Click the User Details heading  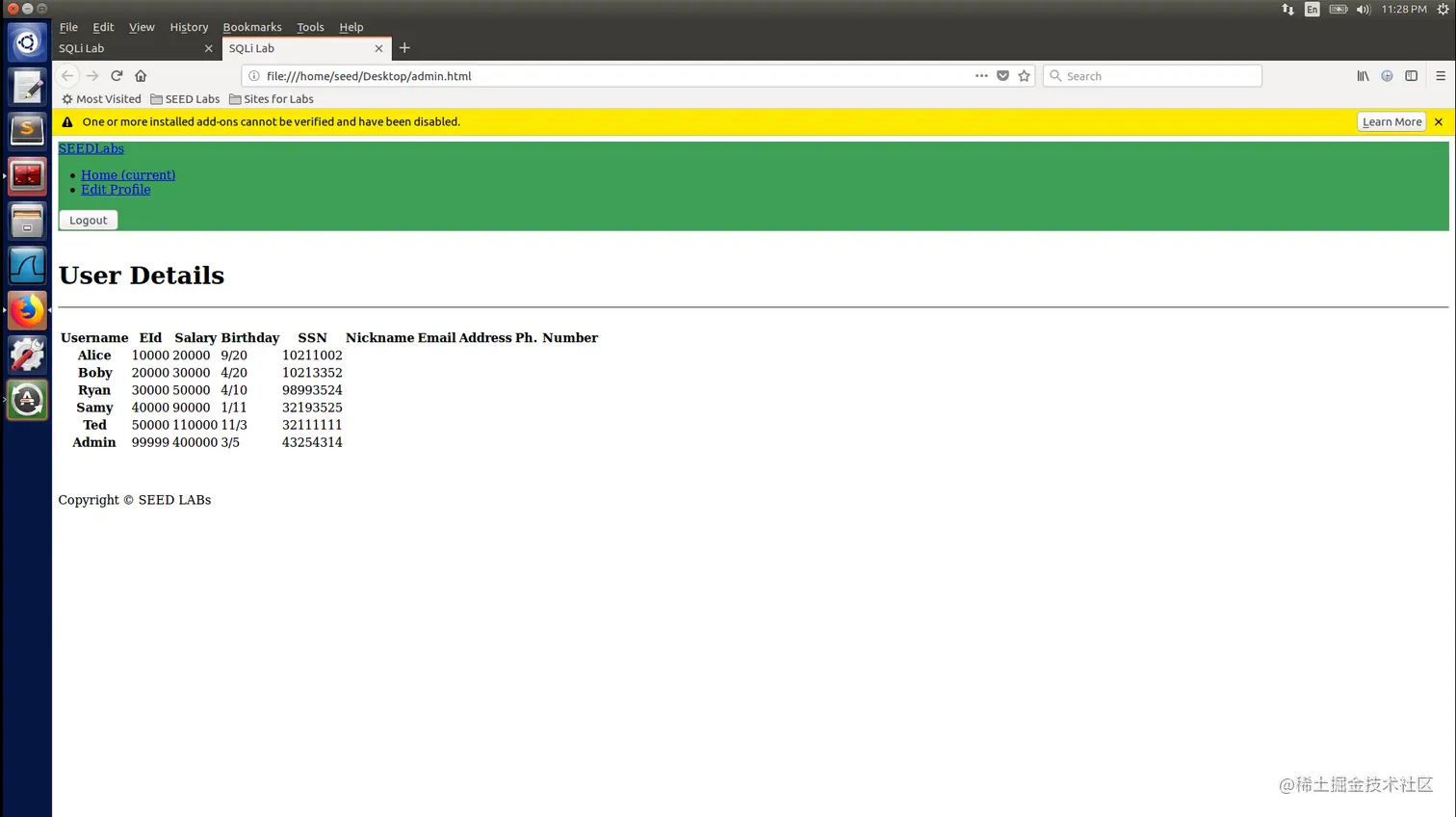142,276
